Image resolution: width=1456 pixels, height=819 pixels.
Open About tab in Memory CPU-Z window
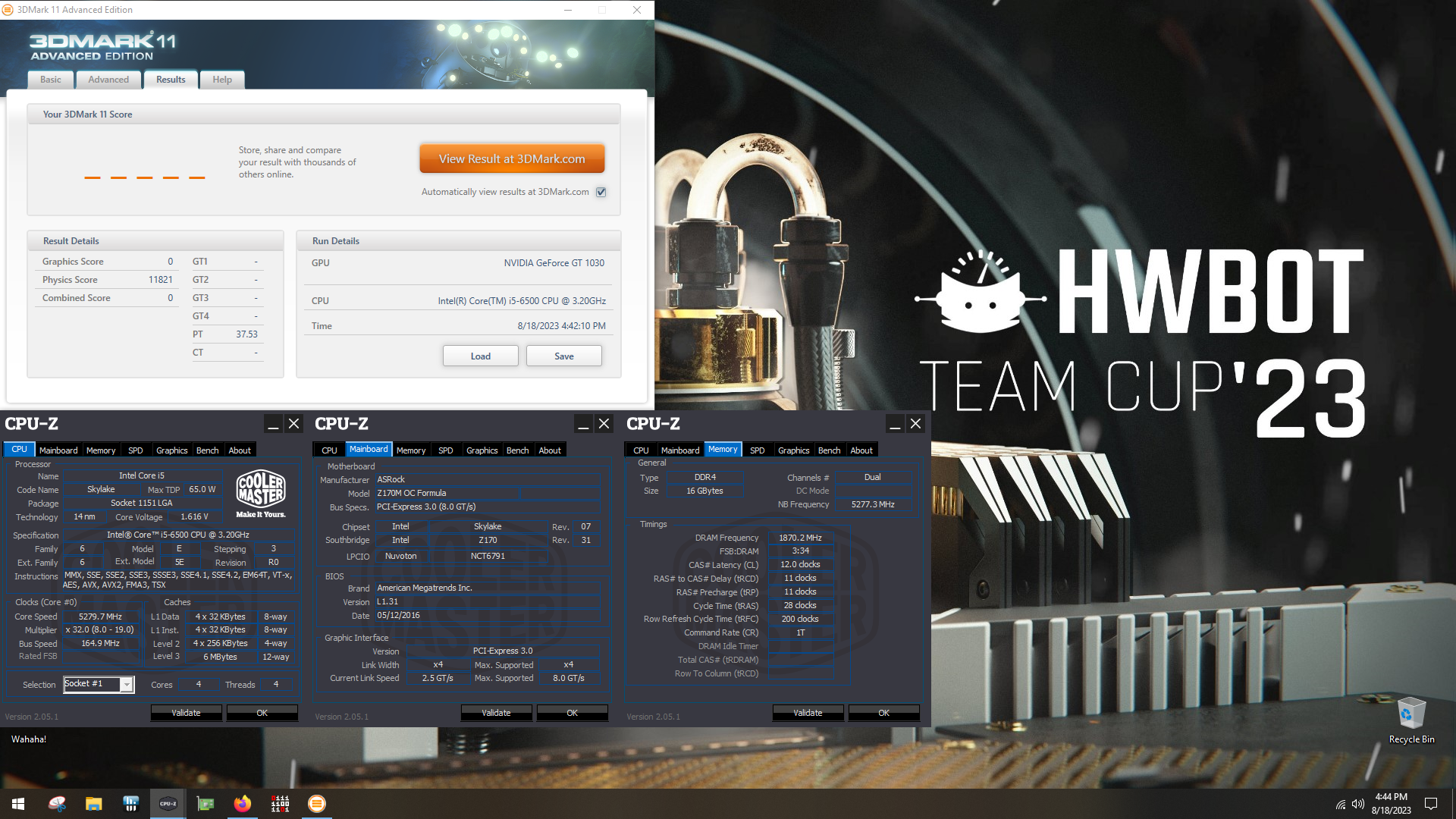861,450
